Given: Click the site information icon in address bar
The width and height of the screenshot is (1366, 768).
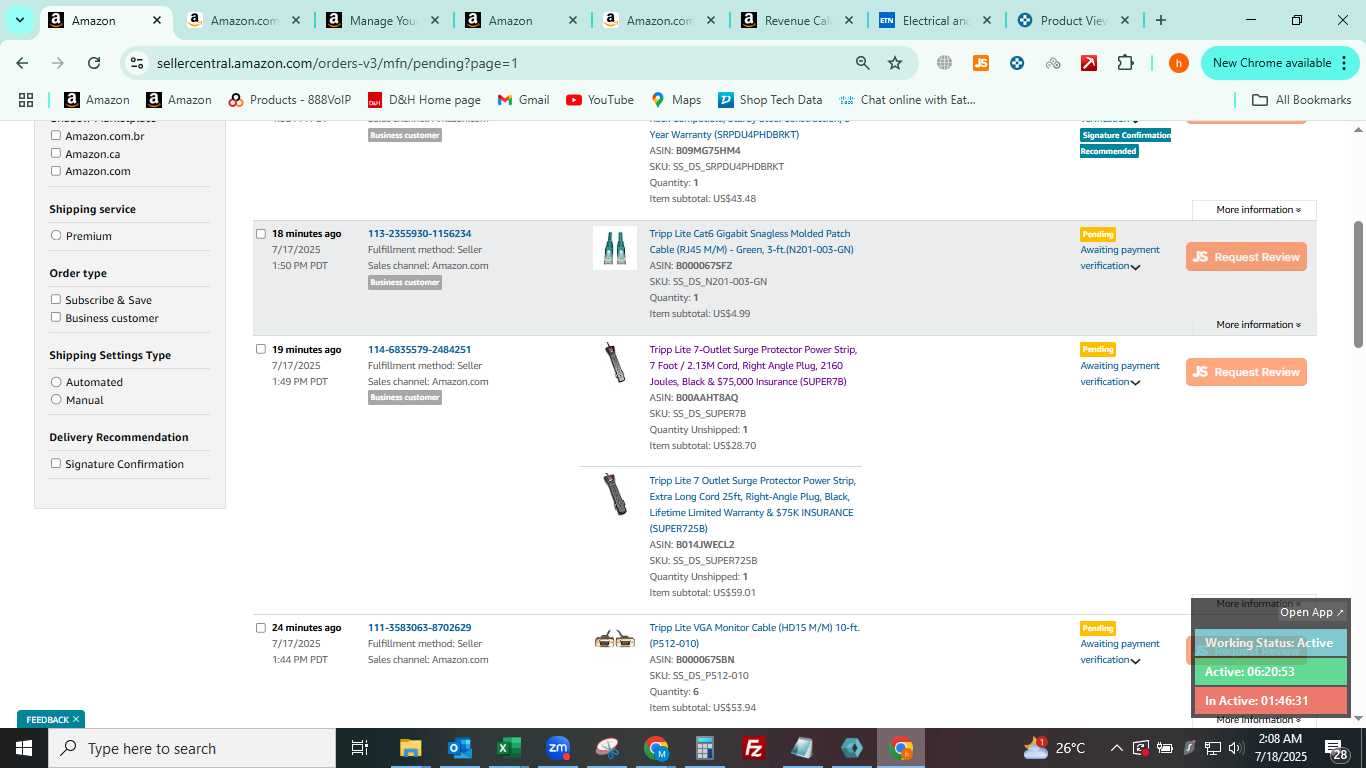Looking at the screenshot, I should 137,63.
